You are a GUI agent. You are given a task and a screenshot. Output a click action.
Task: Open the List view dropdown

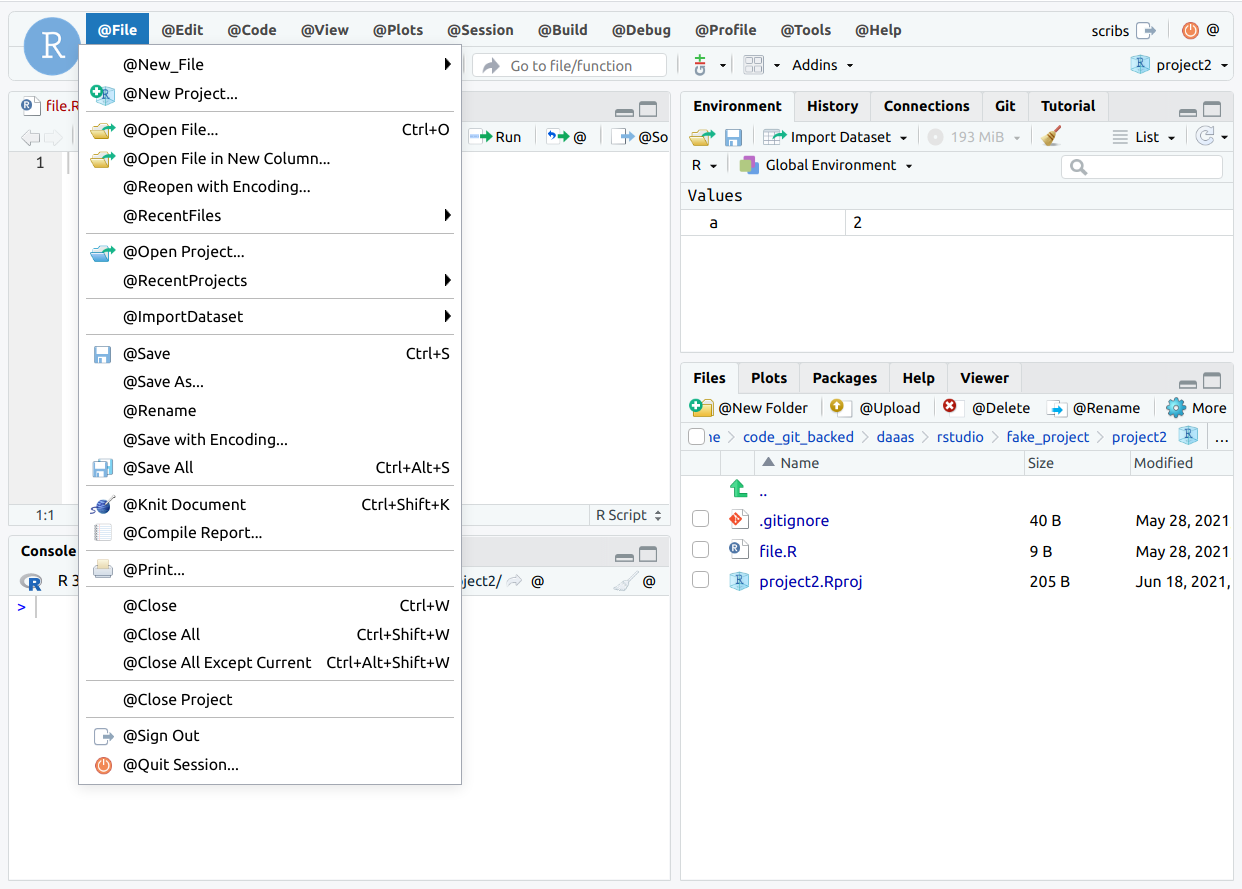(x=1145, y=137)
